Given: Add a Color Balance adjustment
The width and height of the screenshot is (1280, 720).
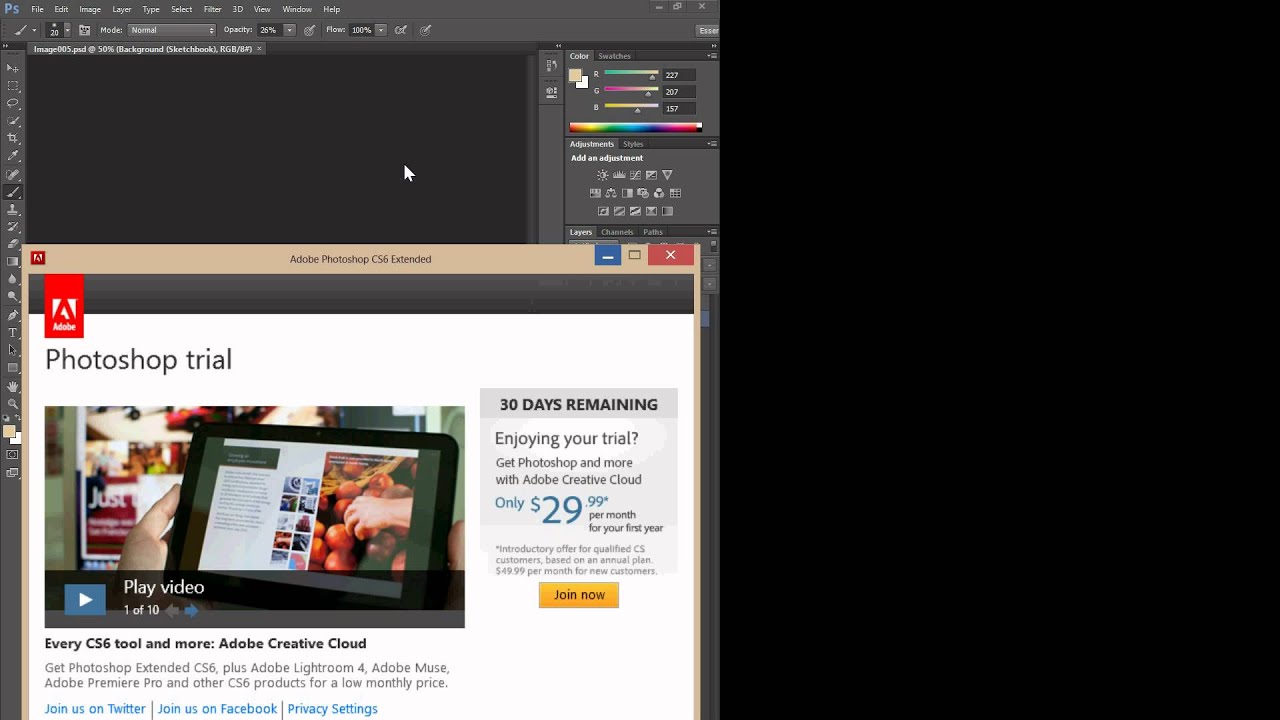Looking at the screenshot, I should (x=611, y=193).
